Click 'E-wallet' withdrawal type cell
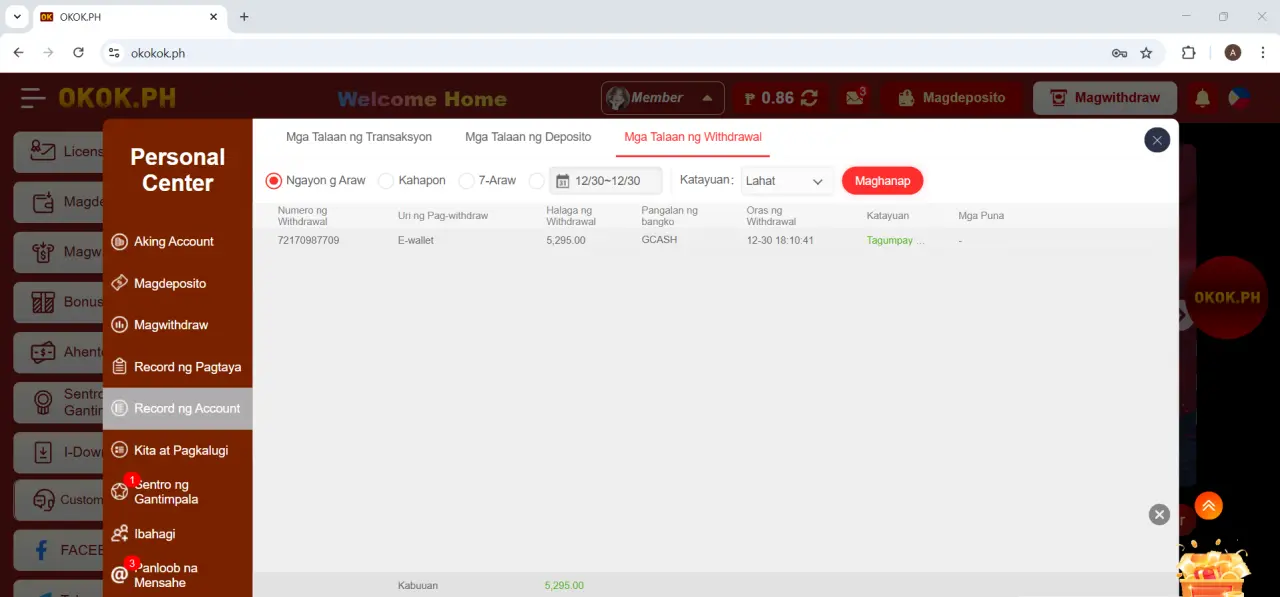The height and width of the screenshot is (597, 1280). [x=416, y=240]
